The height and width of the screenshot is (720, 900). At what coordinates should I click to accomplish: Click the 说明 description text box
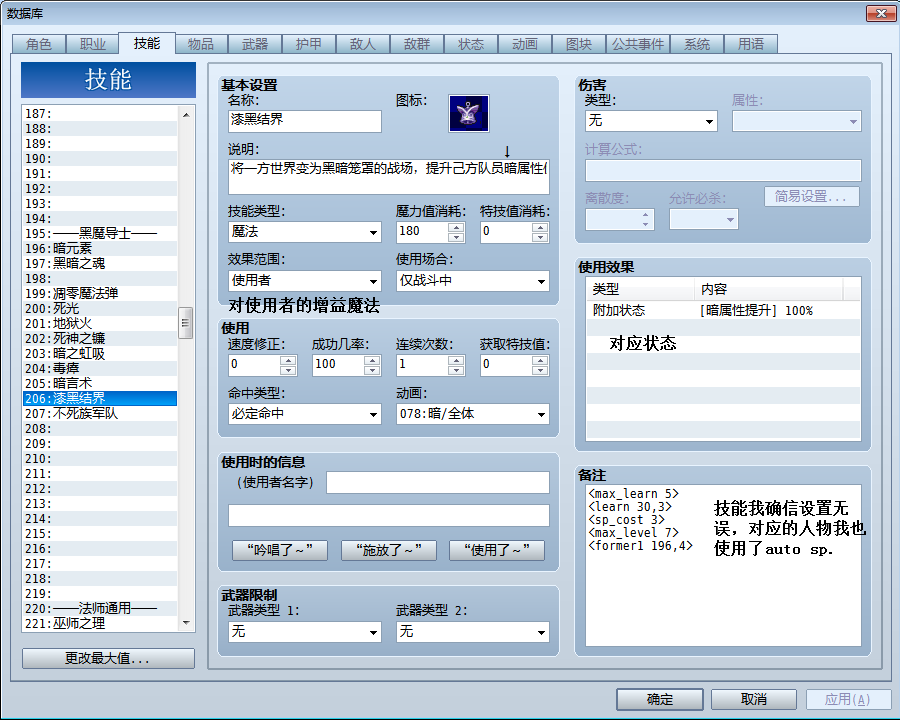[x=389, y=176]
